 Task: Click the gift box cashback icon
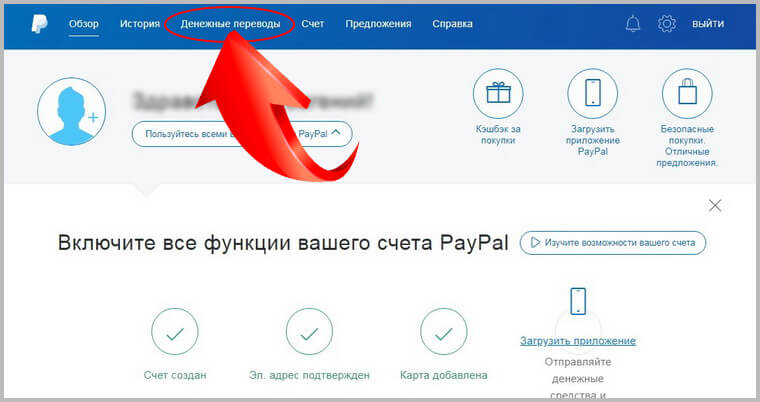(498, 93)
